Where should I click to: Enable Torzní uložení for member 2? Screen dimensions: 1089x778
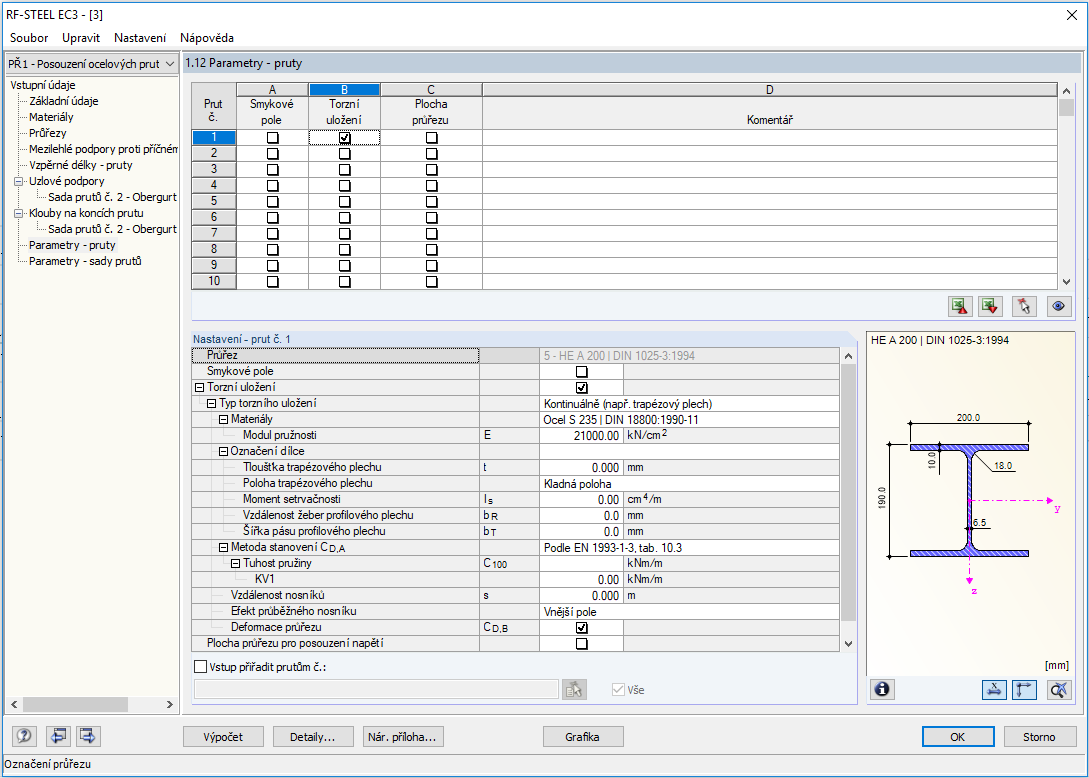pos(344,154)
